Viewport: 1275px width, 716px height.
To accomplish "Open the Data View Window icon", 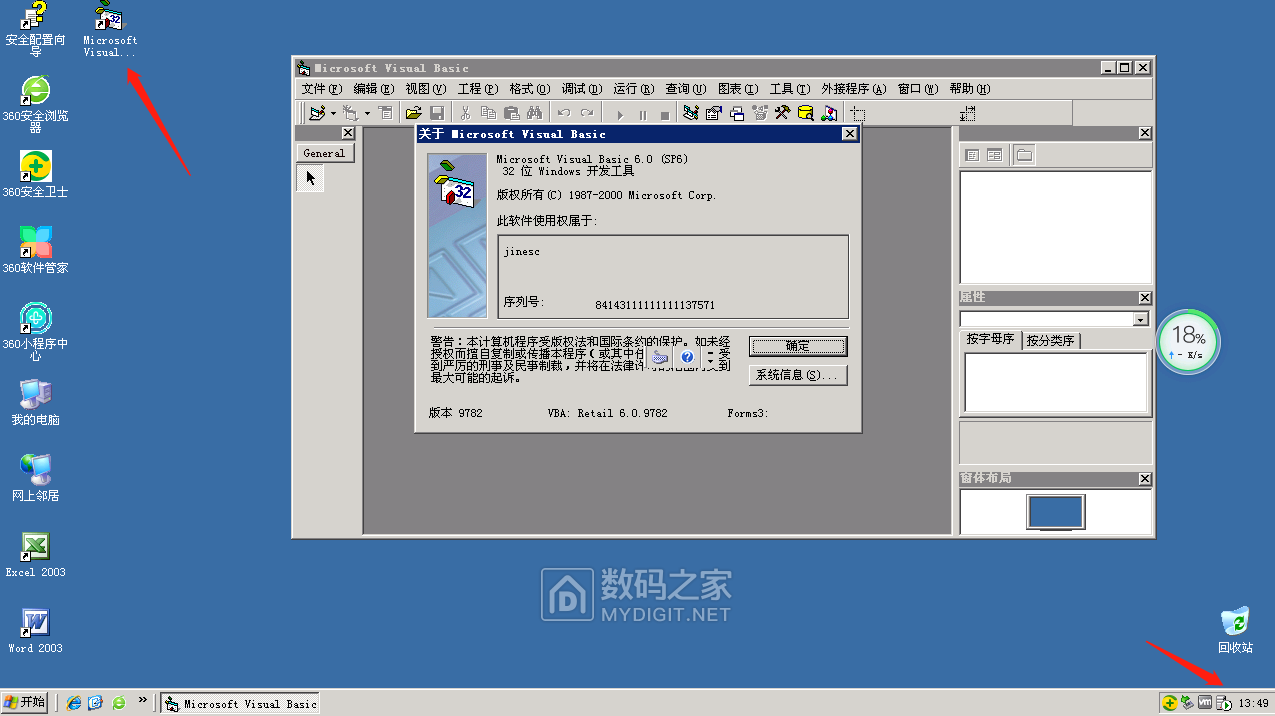I will (806, 113).
